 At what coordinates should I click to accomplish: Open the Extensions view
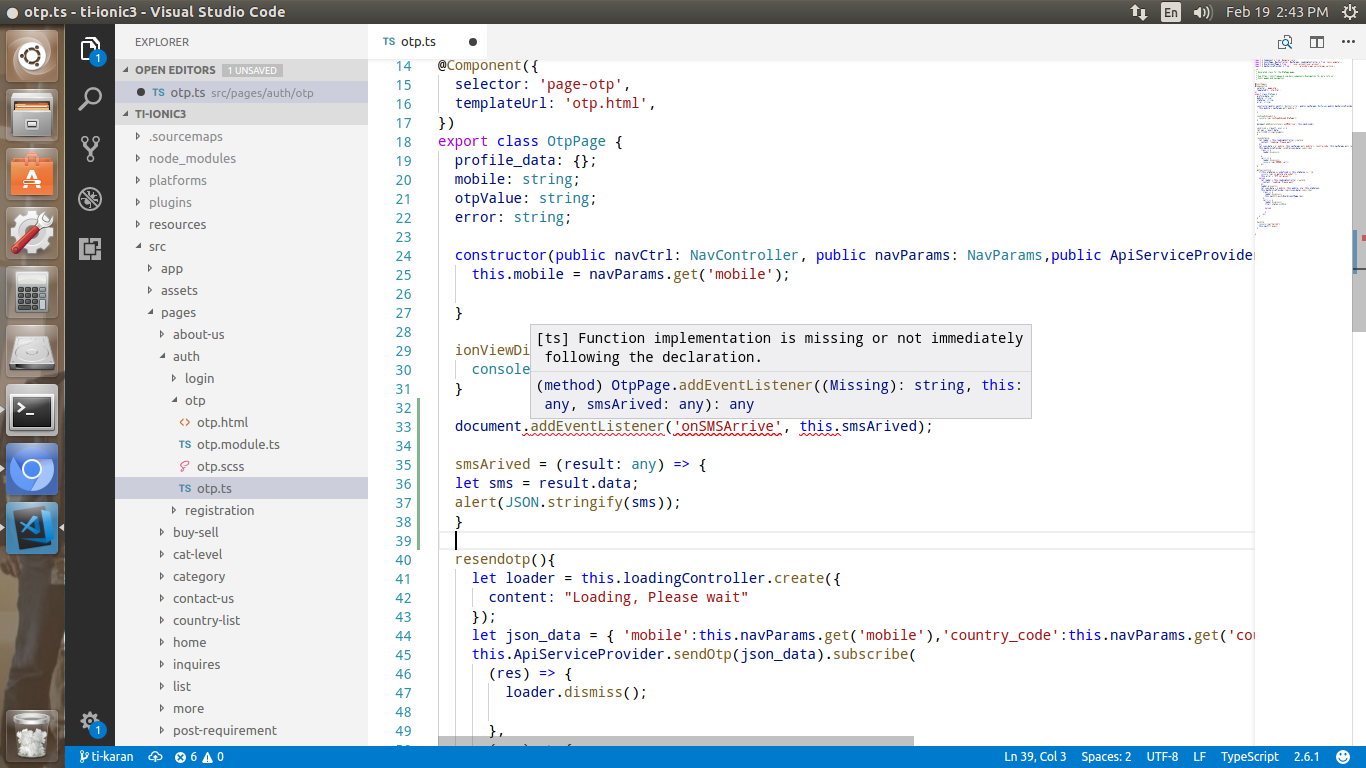coord(90,249)
